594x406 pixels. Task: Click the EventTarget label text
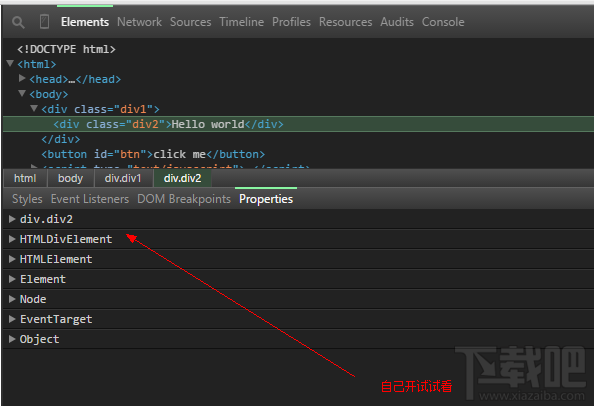point(56,319)
